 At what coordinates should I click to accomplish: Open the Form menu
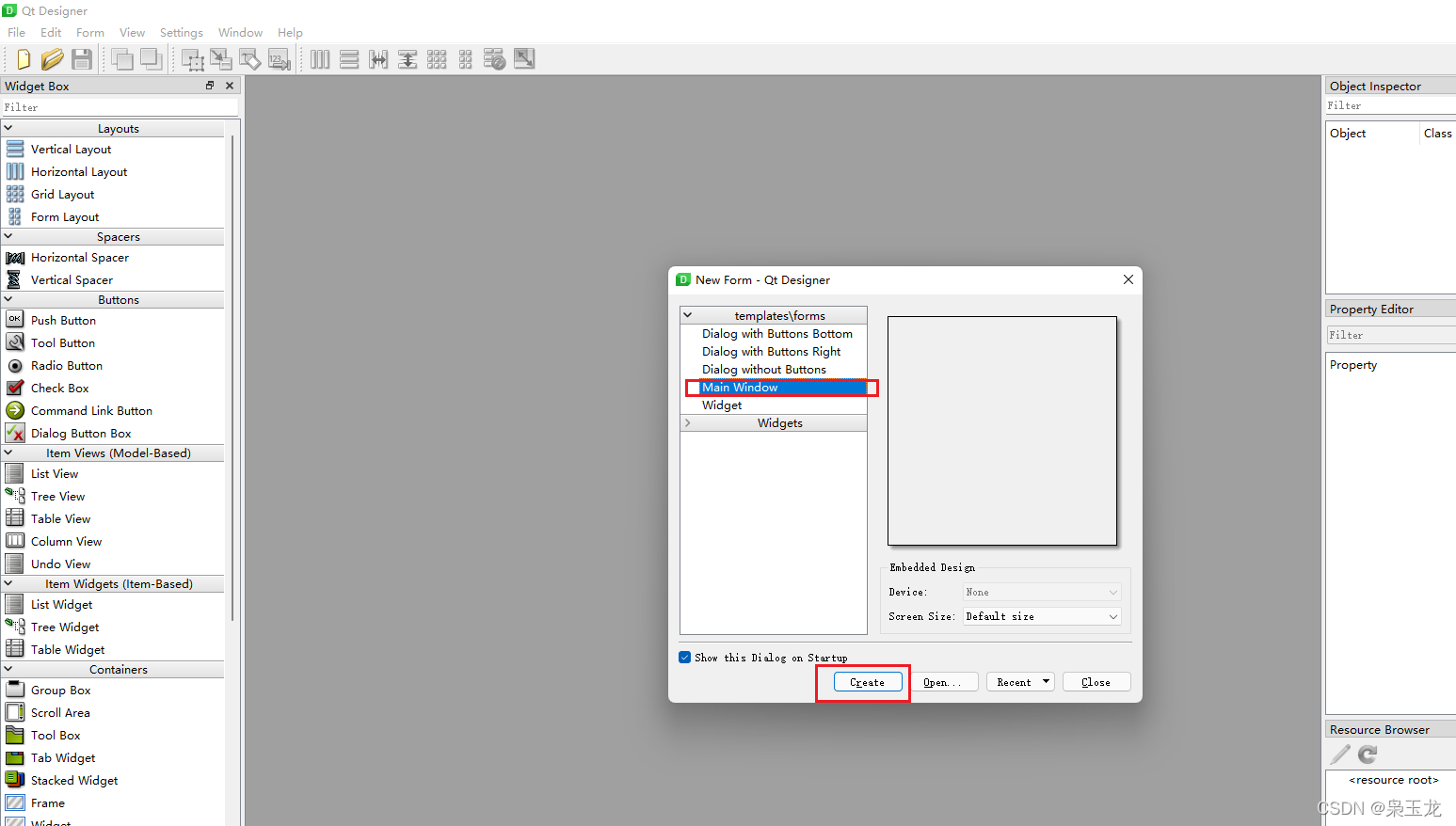tap(90, 33)
